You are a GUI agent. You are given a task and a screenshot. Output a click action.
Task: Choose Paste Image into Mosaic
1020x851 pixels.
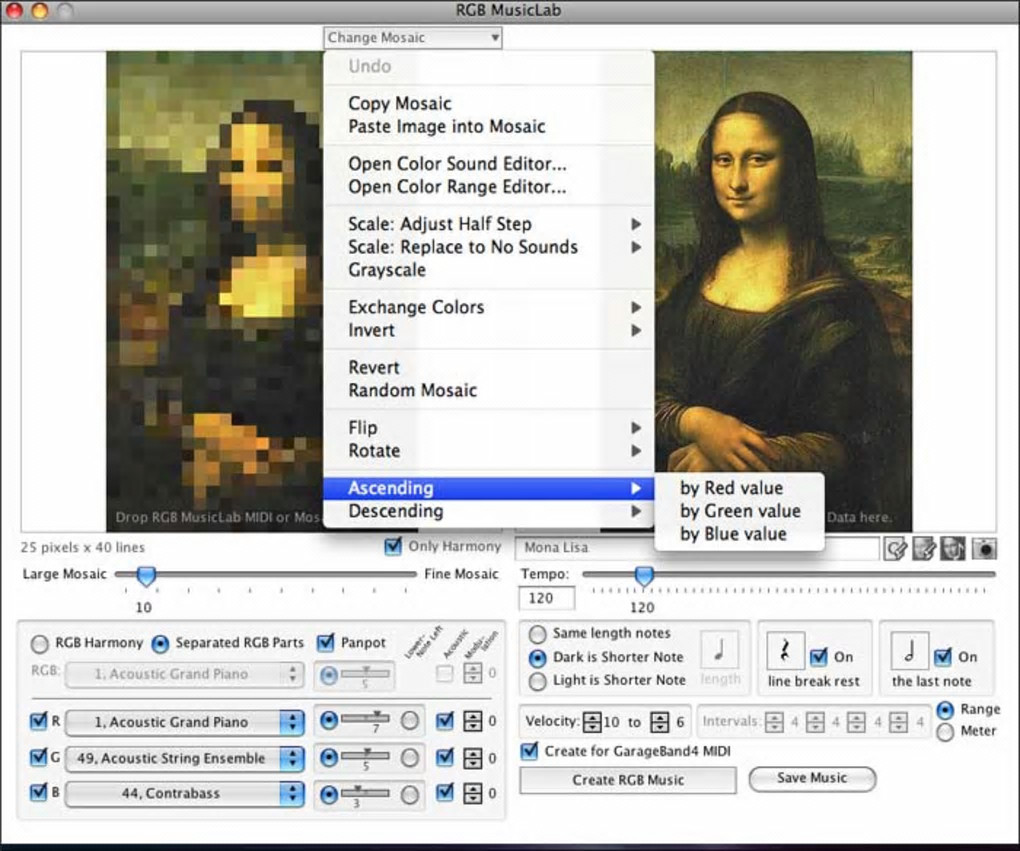point(489,127)
